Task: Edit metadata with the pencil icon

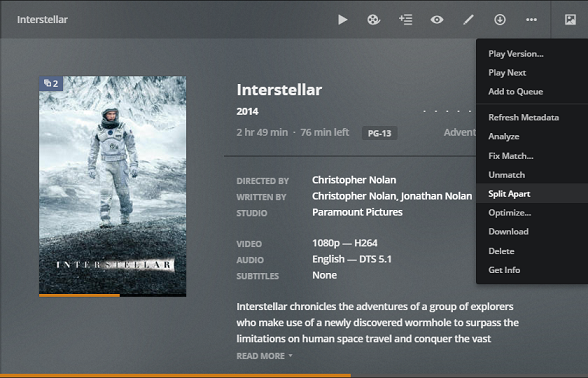Action: [468, 20]
